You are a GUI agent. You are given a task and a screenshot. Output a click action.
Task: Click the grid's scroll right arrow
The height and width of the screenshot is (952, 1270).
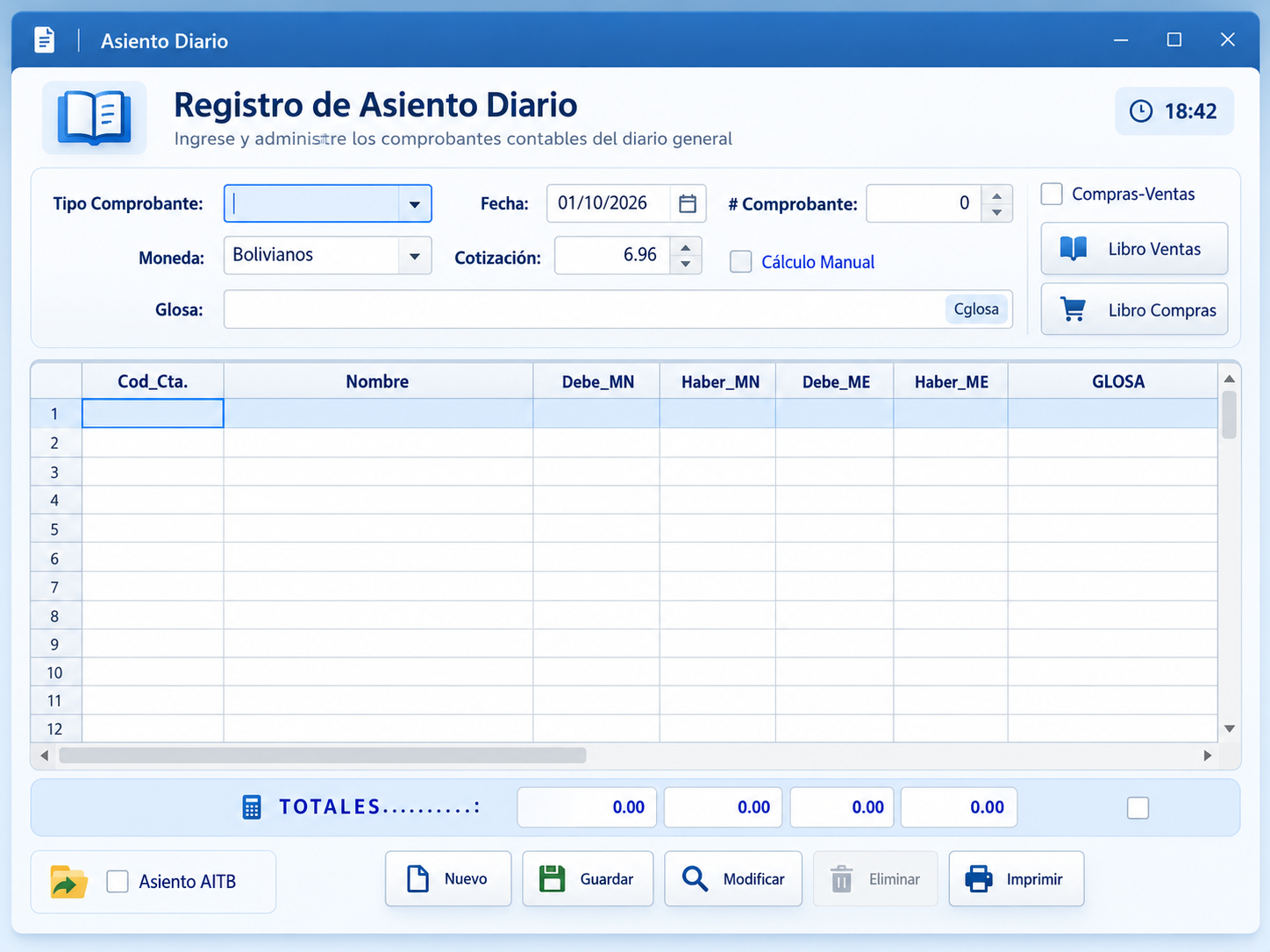(1208, 756)
